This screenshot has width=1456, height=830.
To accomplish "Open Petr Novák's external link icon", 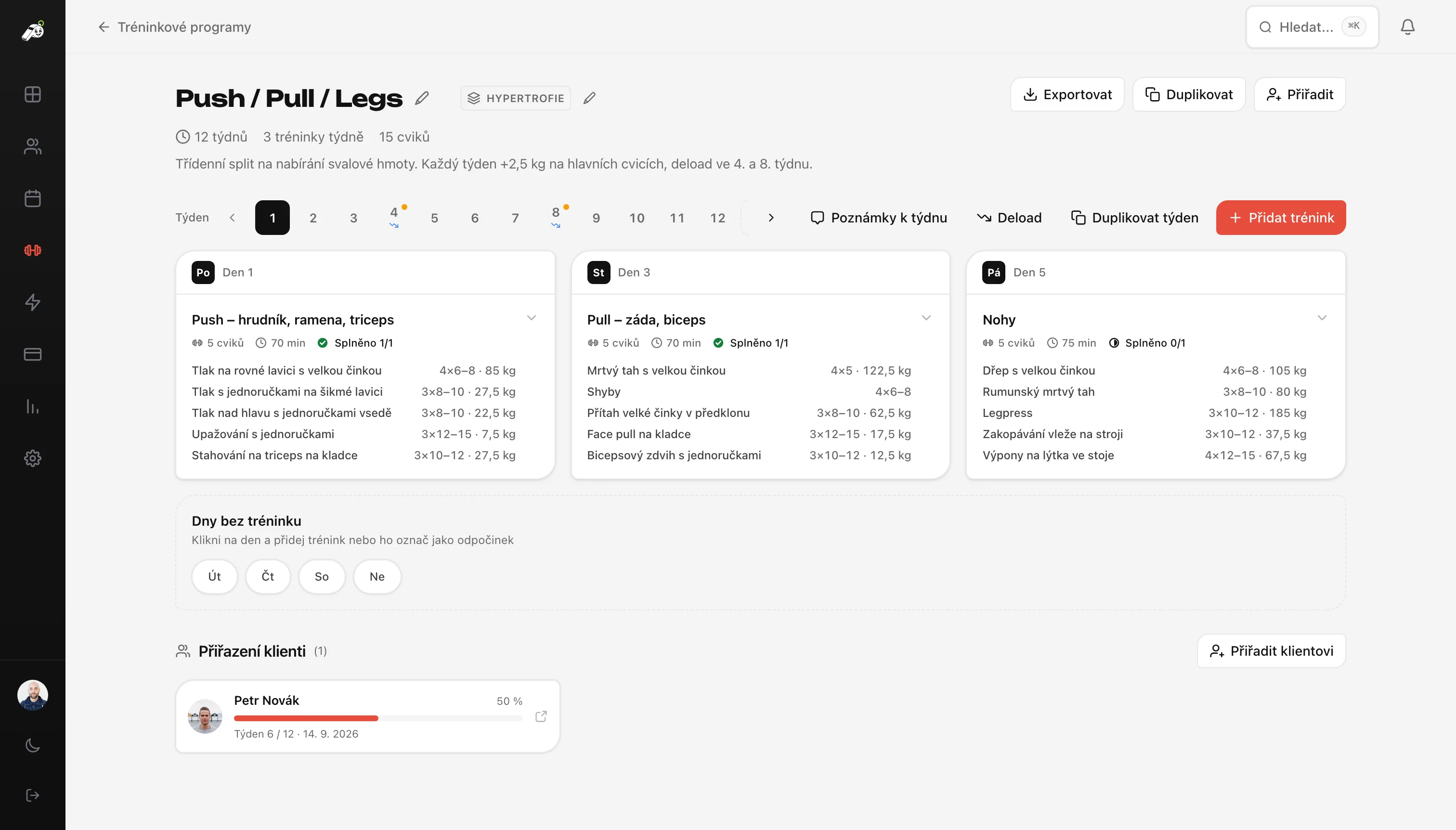I will (541, 716).
